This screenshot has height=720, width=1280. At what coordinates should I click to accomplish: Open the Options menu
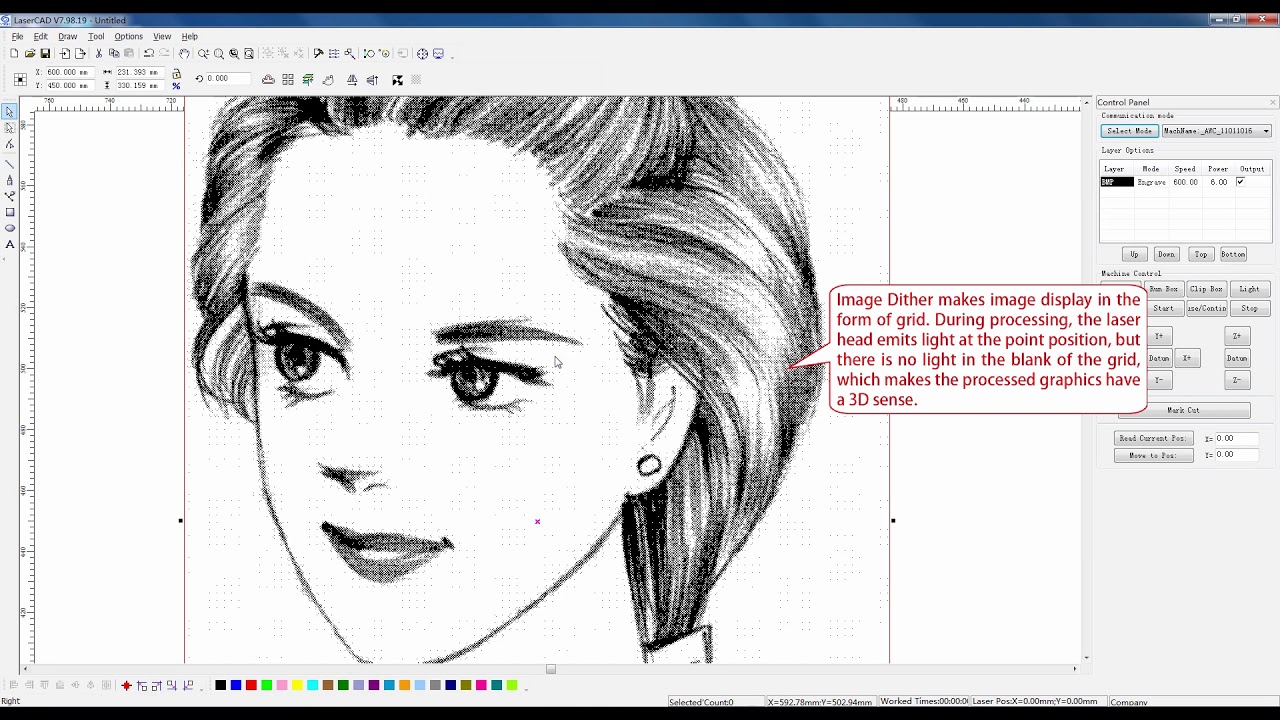coord(128,36)
